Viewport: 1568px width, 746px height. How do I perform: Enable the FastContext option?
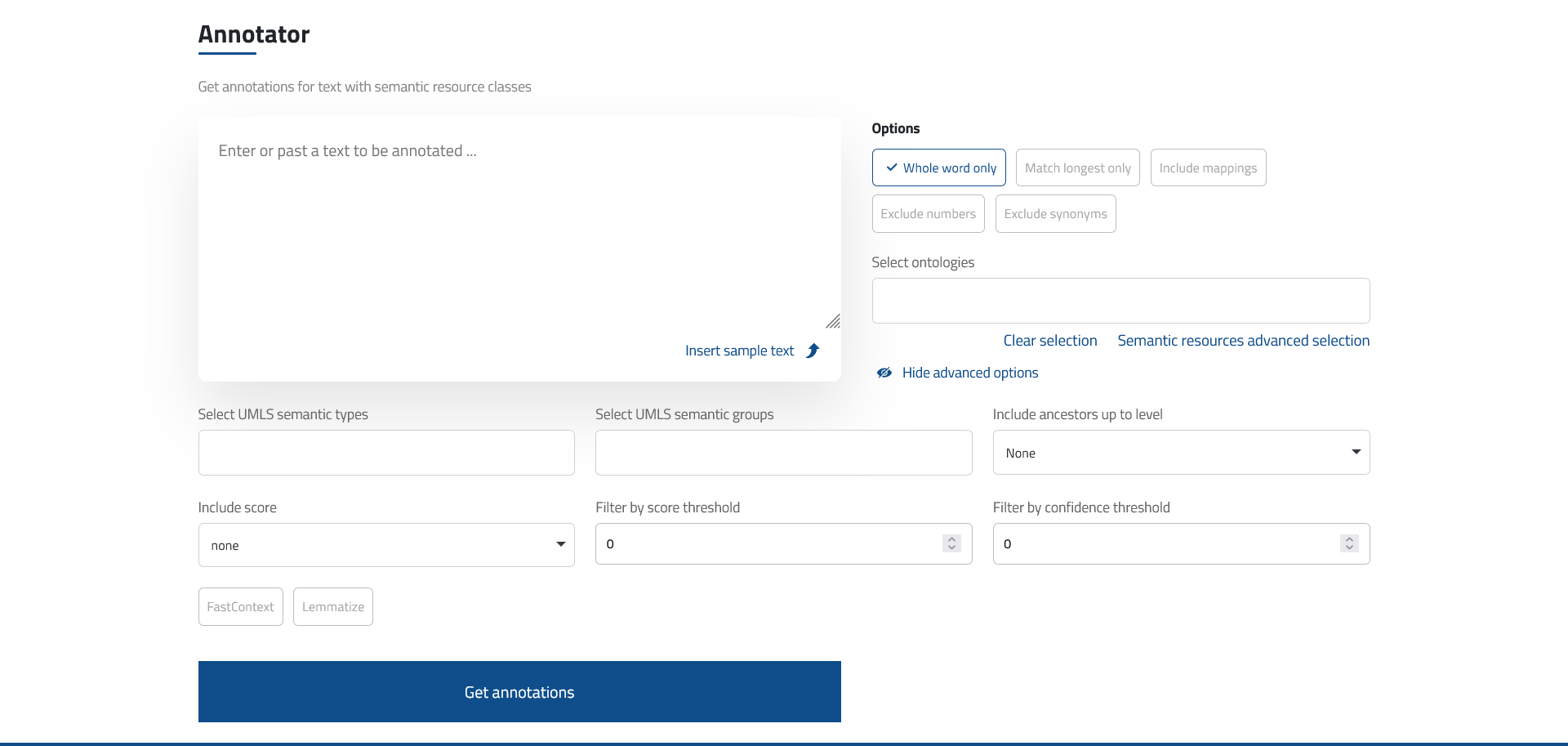click(x=240, y=606)
